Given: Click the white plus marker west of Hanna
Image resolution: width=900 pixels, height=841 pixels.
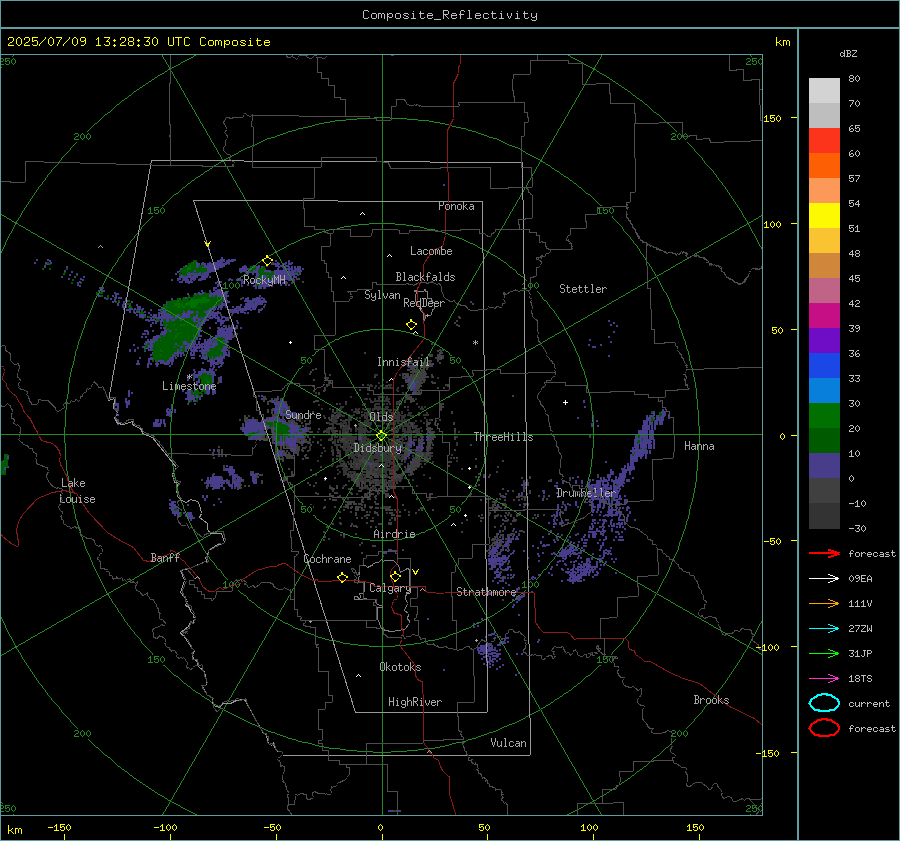Looking at the screenshot, I should 565,402.
